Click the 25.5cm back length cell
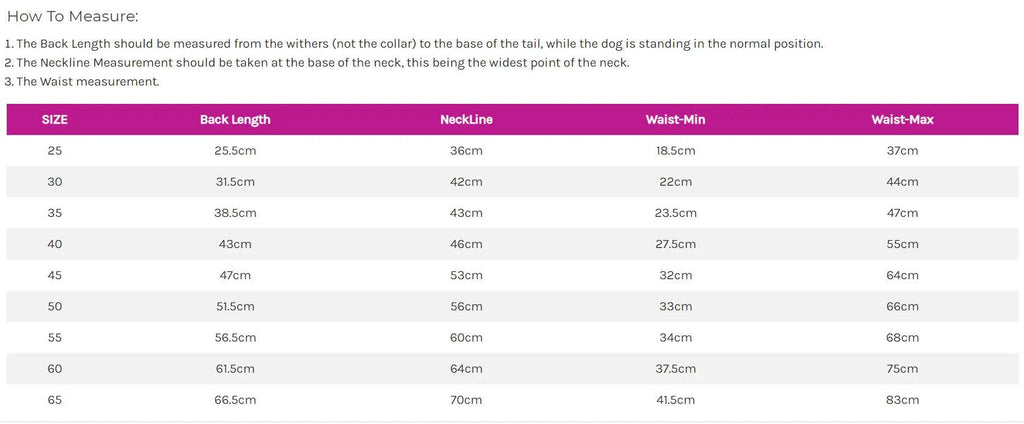This screenshot has width=1024, height=424. (x=235, y=150)
